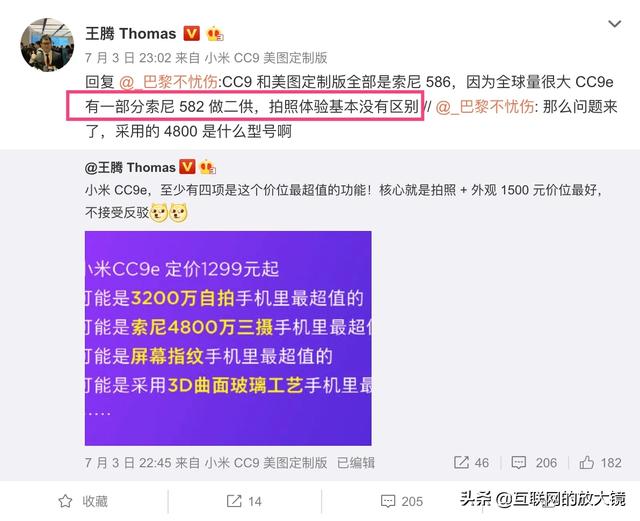Click the orange V verification badge beside the top username

pos(191,33)
